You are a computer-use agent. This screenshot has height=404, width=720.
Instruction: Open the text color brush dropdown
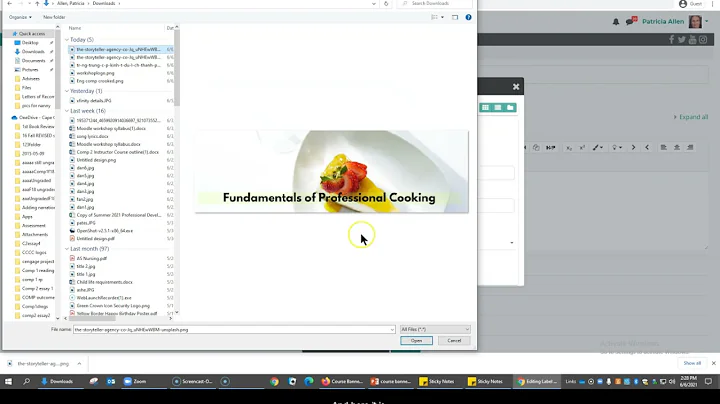tap(597, 148)
